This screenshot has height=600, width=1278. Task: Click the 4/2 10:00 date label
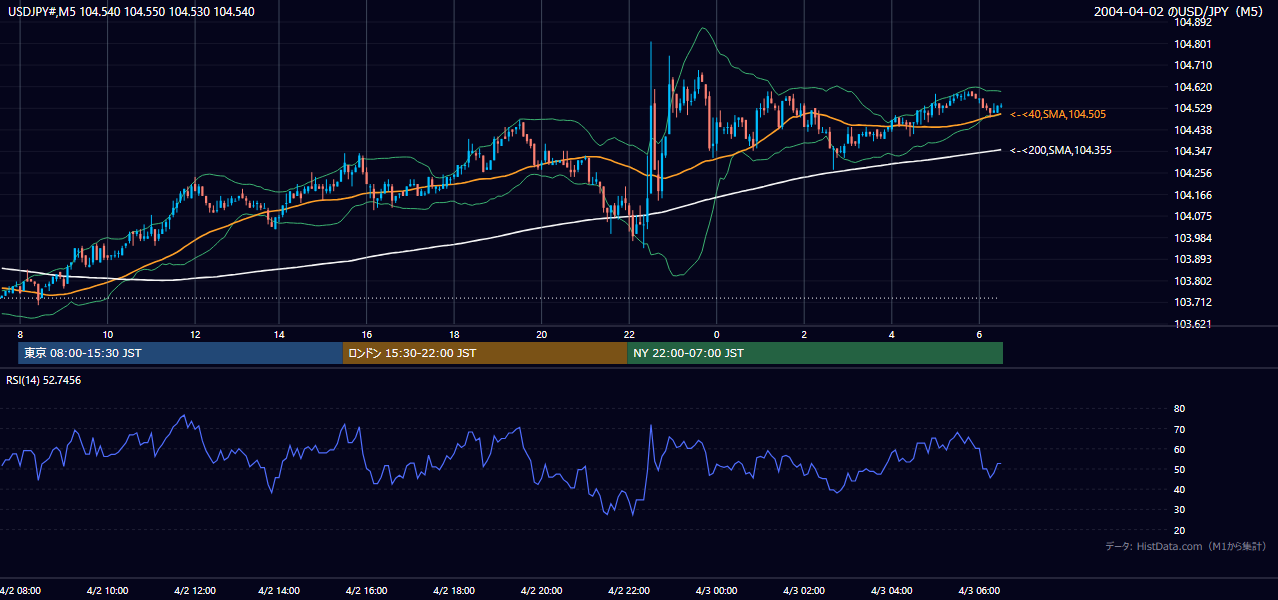[x=107, y=590]
